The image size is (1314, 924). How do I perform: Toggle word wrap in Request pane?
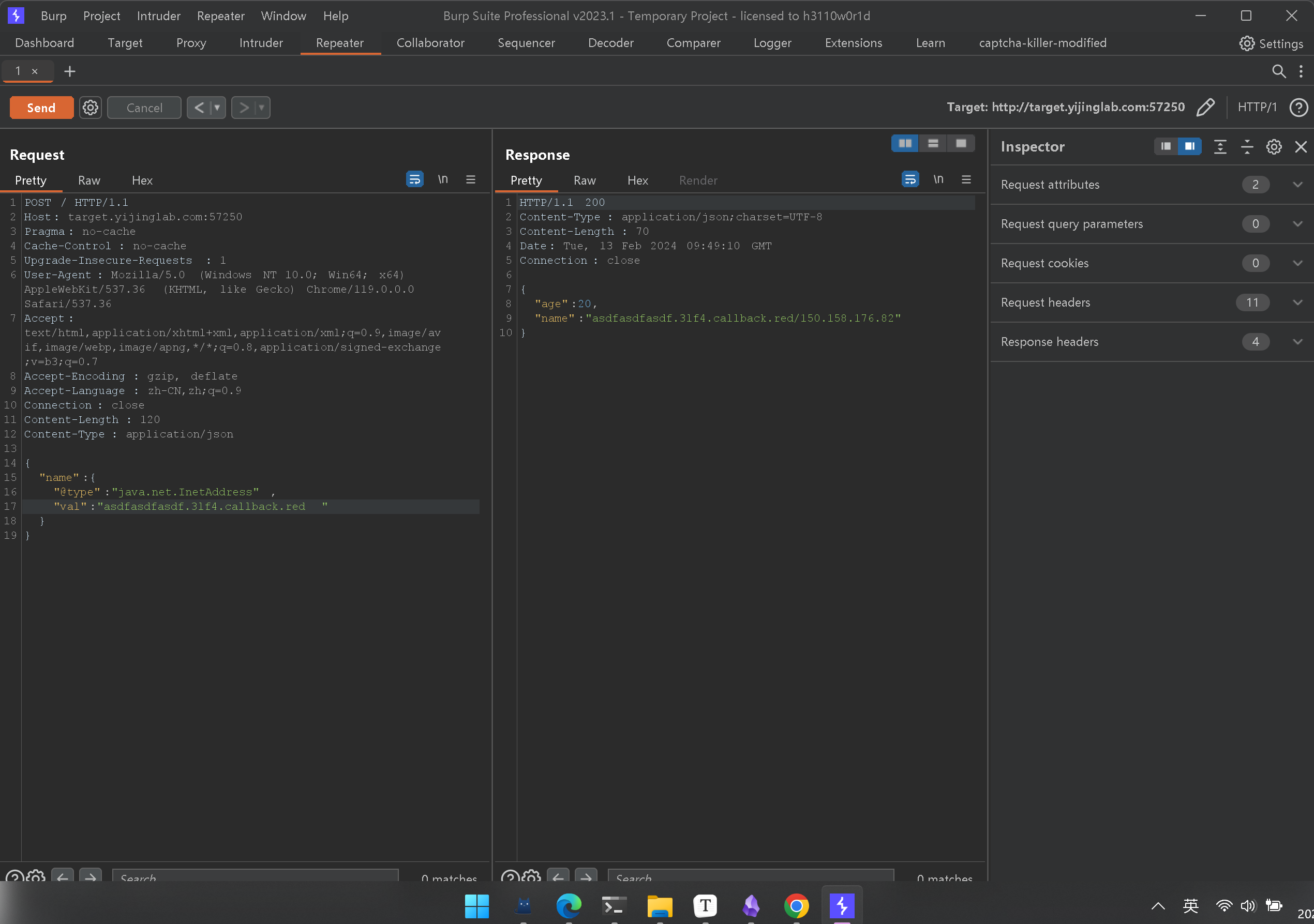click(414, 179)
